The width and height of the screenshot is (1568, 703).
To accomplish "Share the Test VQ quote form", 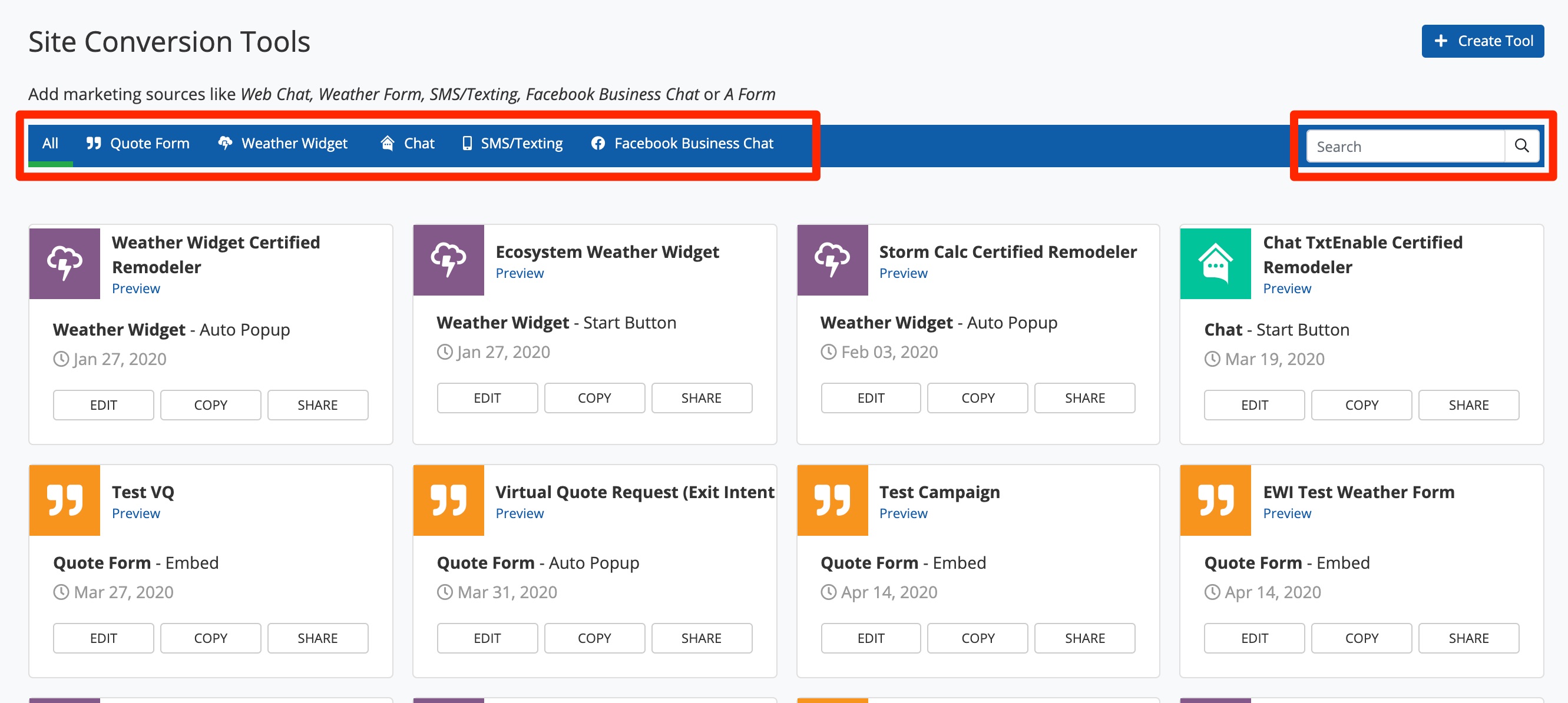I will pos(317,638).
